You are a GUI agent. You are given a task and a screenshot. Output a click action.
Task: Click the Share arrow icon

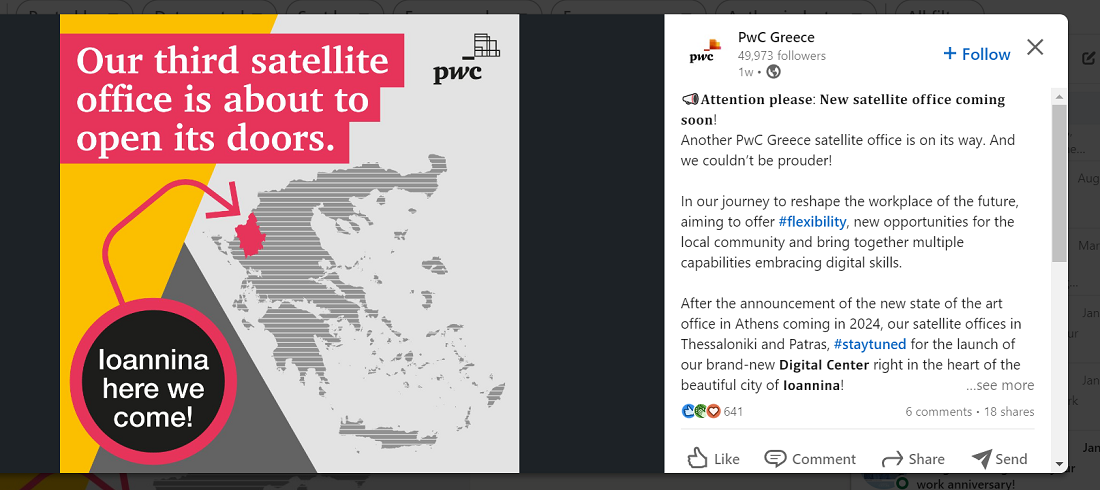point(892,458)
